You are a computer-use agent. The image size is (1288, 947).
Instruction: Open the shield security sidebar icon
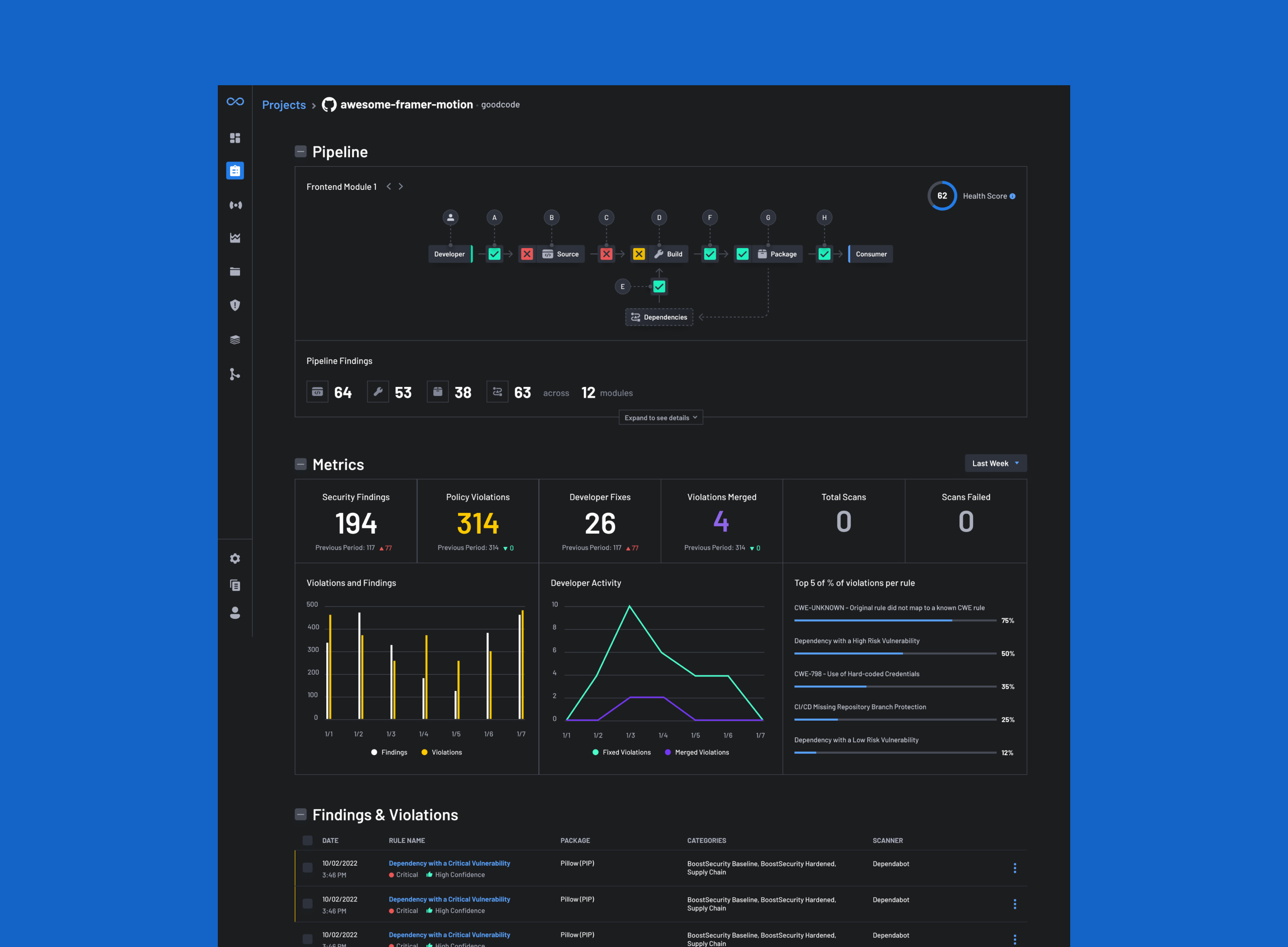pos(235,305)
